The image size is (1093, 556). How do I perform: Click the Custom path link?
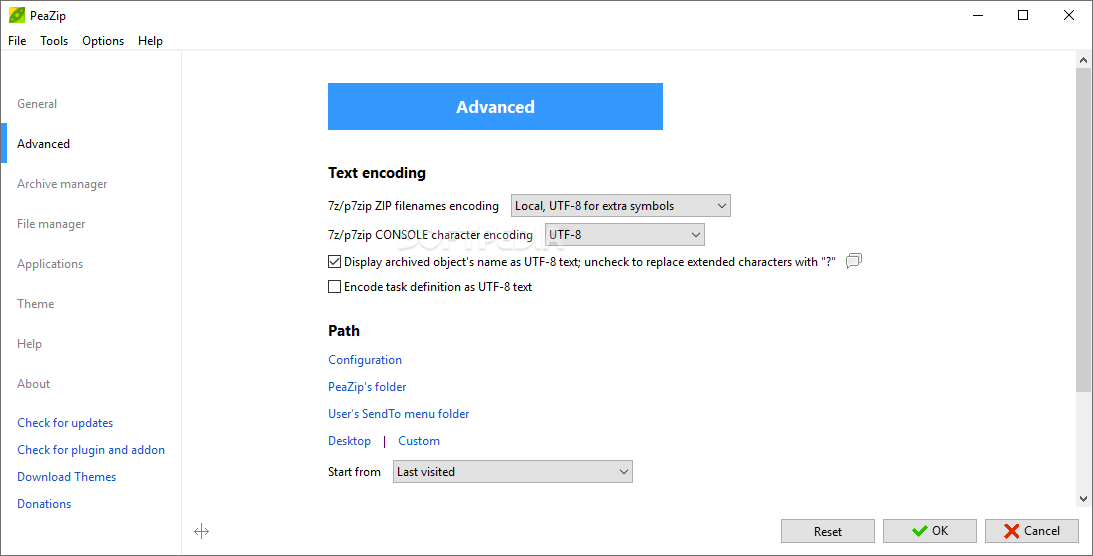pos(419,441)
